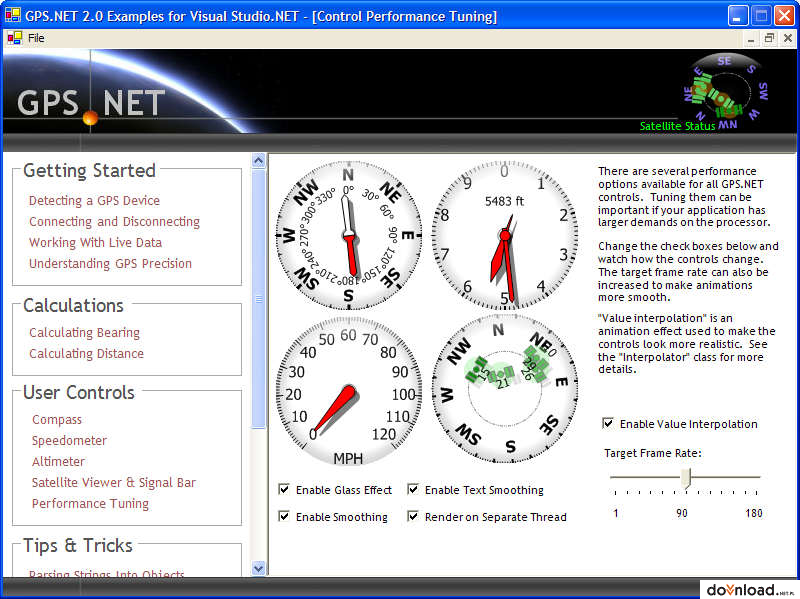Open the File menu

(36, 38)
